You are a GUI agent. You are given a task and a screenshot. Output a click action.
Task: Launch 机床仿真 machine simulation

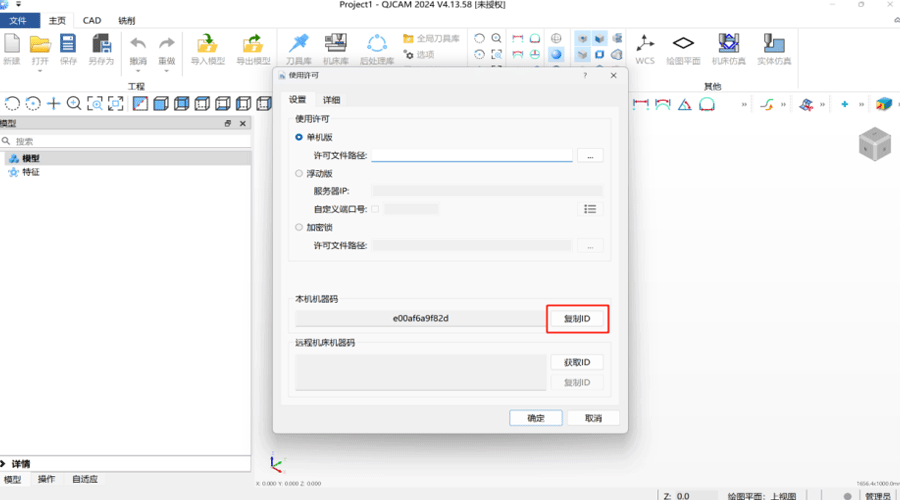pyautogui.click(x=729, y=45)
